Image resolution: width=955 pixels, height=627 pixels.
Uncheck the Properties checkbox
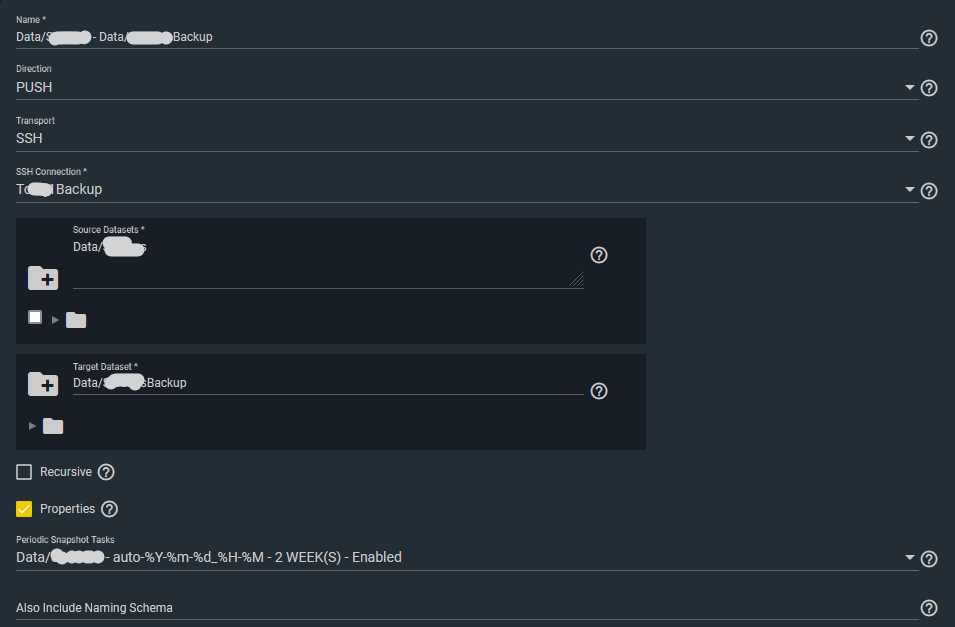click(x=25, y=509)
